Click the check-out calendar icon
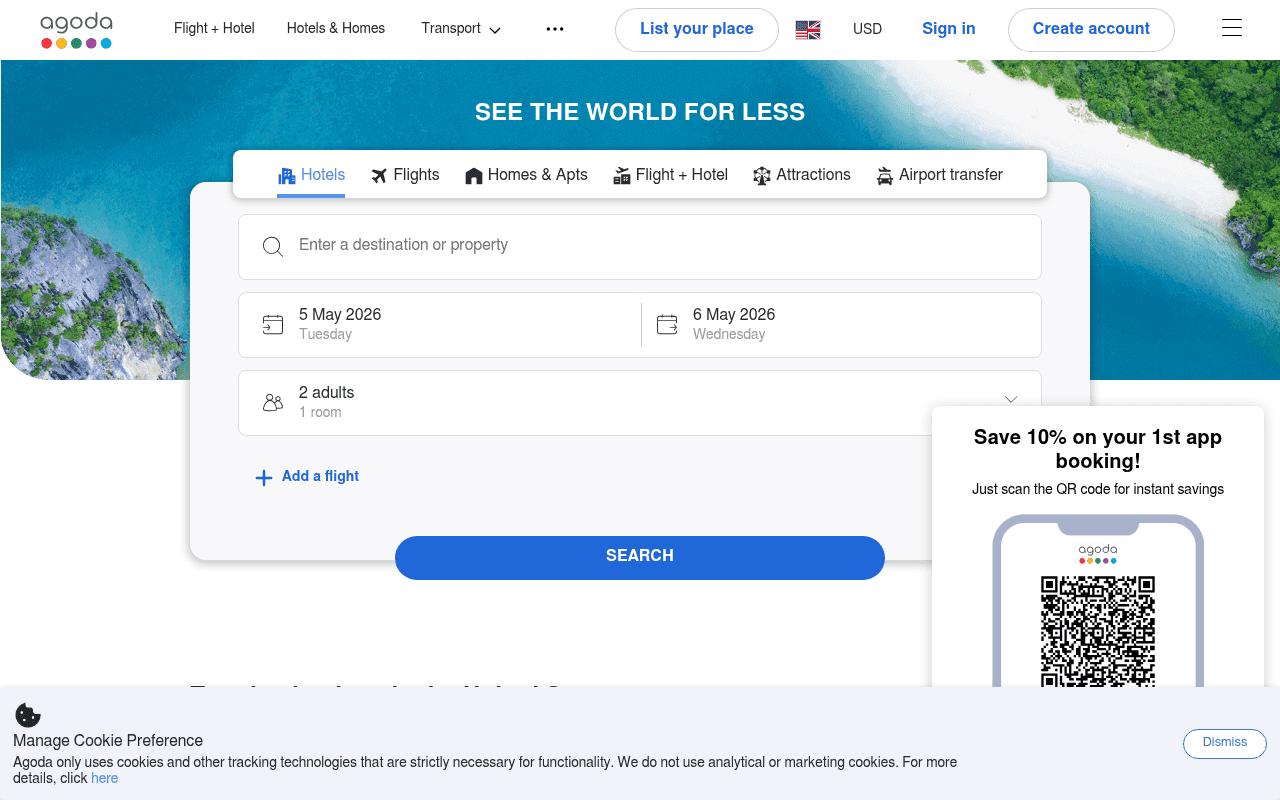Screen dimensions: 1280x800 [666, 324]
